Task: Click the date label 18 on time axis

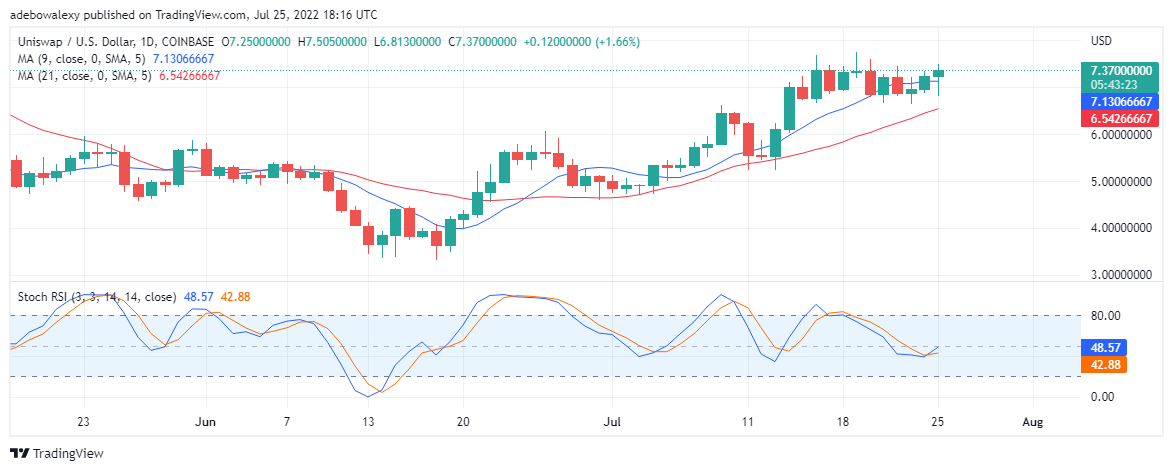Action: click(x=843, y=422)
